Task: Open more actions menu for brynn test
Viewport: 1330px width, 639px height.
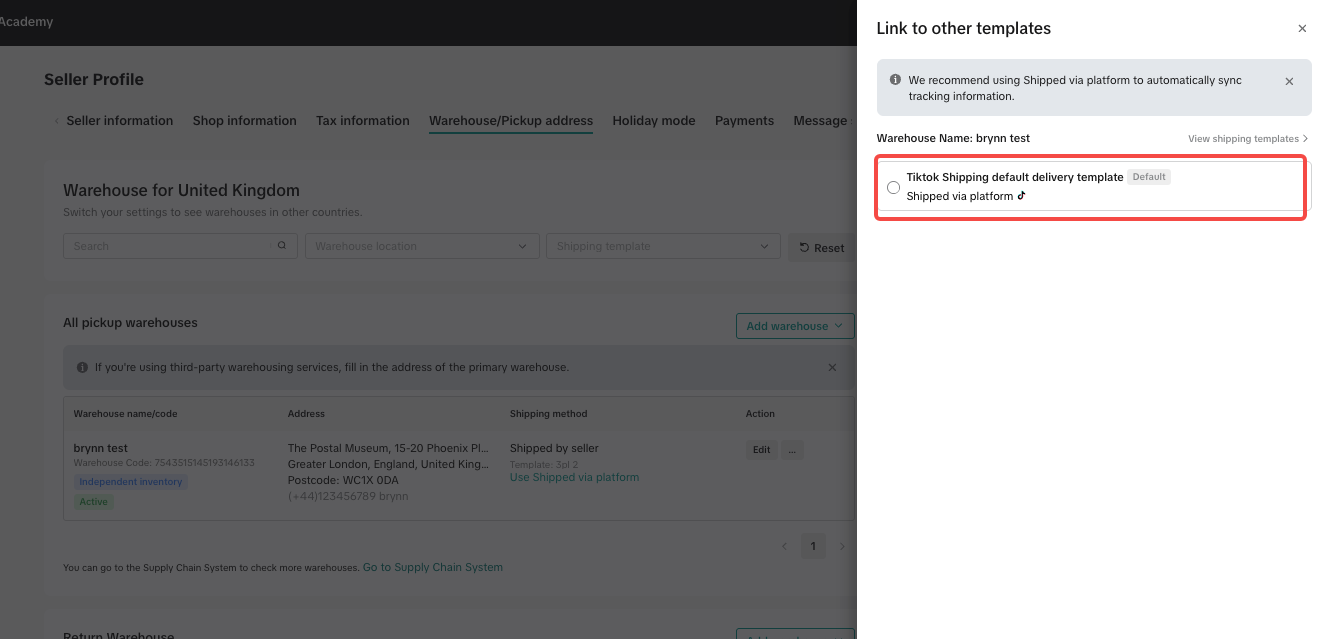Action: [x=792, y=450]
